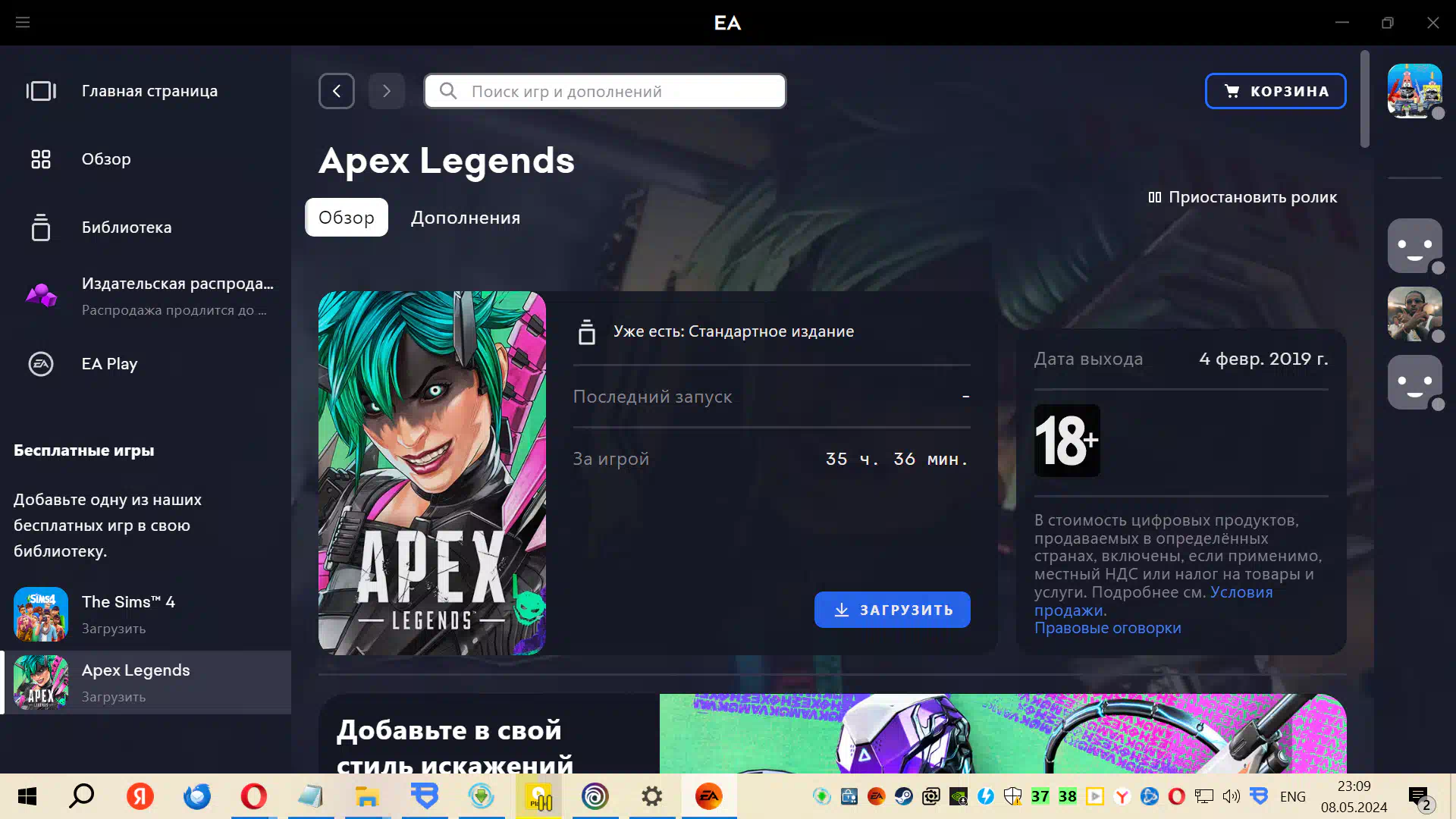This screenshot has height=819, width=1456.
Task: Open the hamburger menu in the EA title bar
Action: point(23,23)
